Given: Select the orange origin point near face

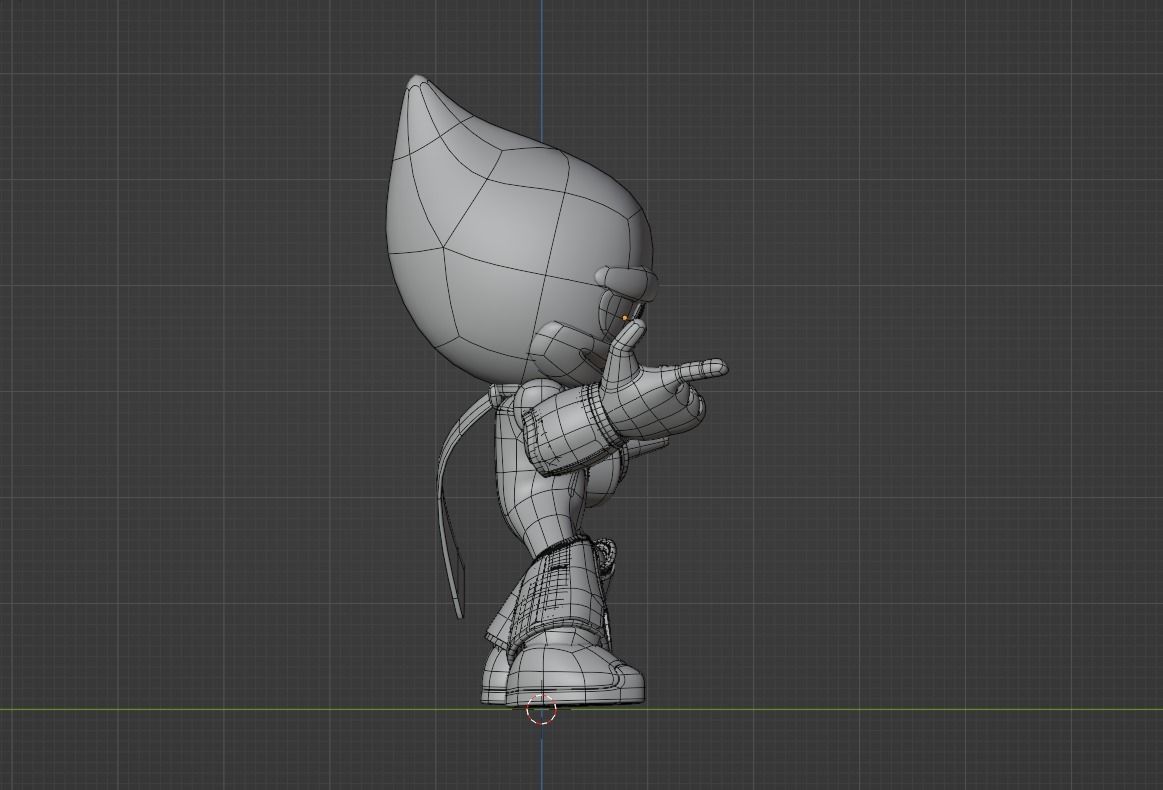Looking at the screenshot, I should pyautogui.click(x=625, y=317).
